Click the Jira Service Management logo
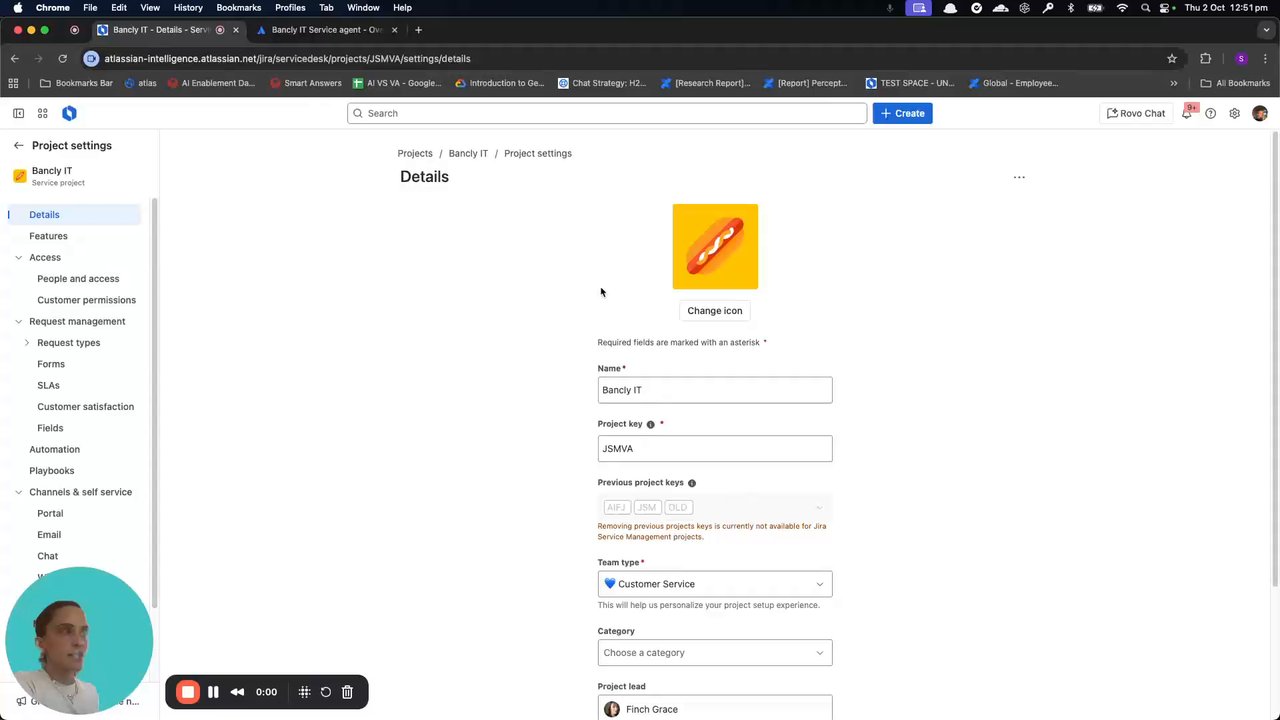The width and height of the screenshot is (1280, 720). point(69,113)
